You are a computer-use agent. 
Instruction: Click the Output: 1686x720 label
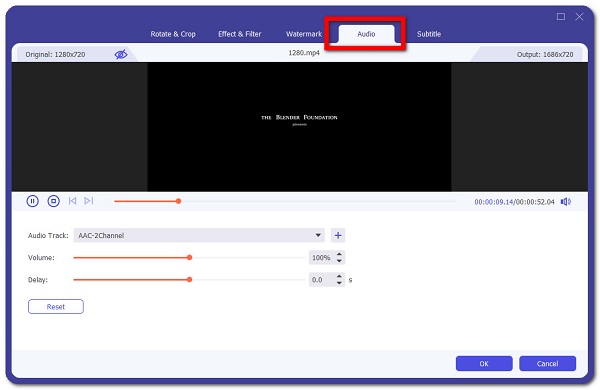coord(545,54)
